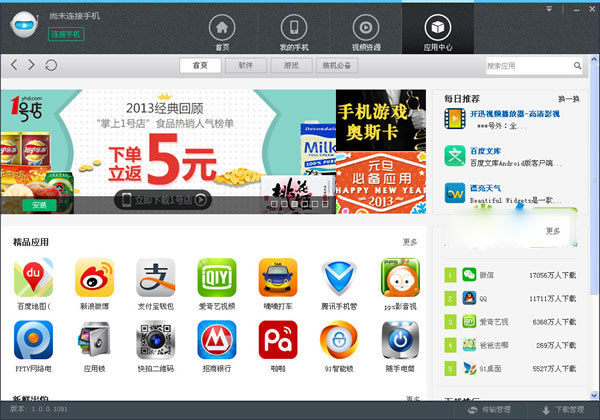Open the 新浪微博 app icon

click(x=95, y=278)
